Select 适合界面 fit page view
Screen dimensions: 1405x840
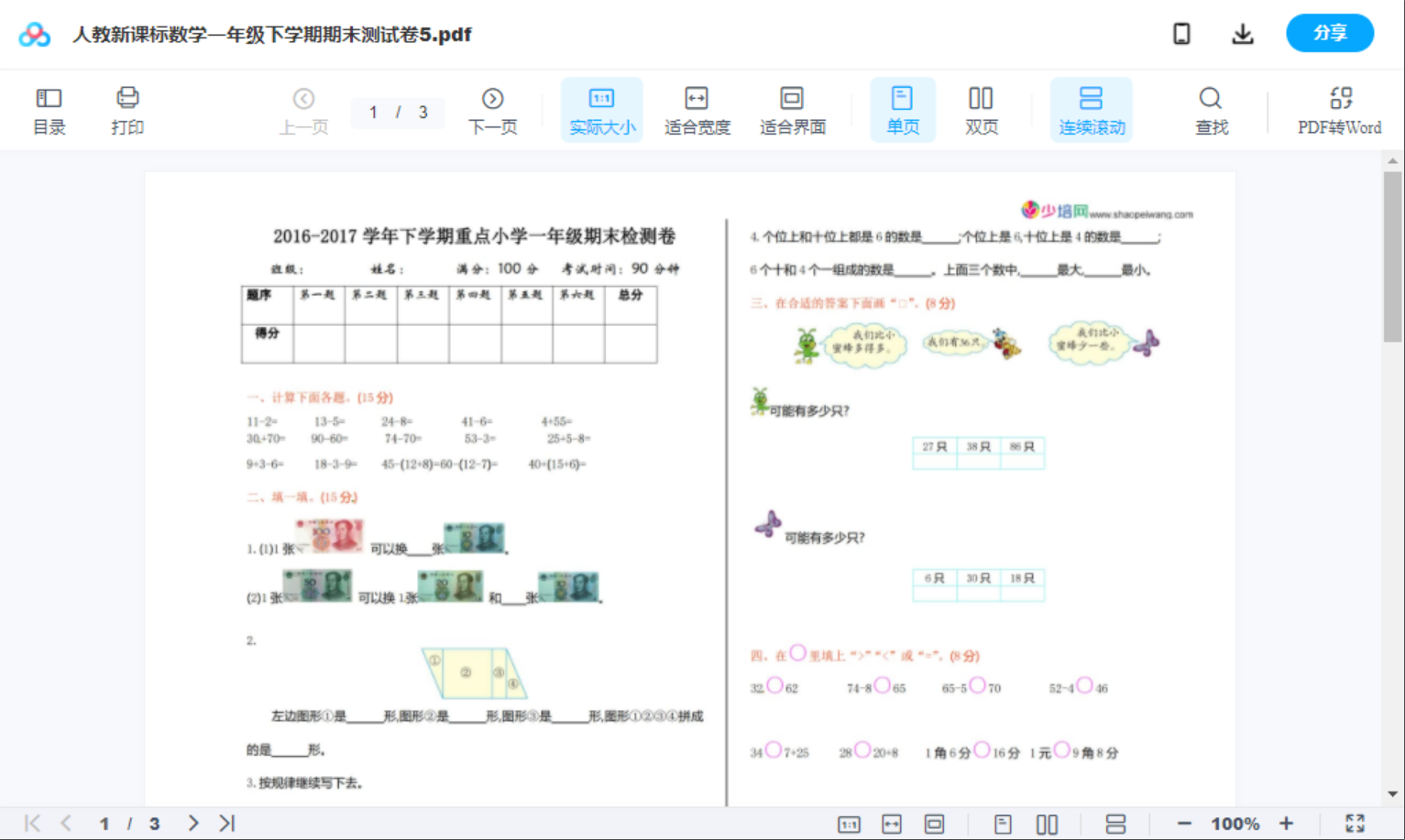click(792, 109)
